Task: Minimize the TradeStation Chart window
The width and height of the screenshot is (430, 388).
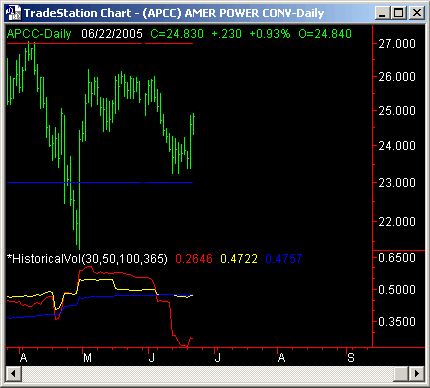Action: [x=382, y=13]
